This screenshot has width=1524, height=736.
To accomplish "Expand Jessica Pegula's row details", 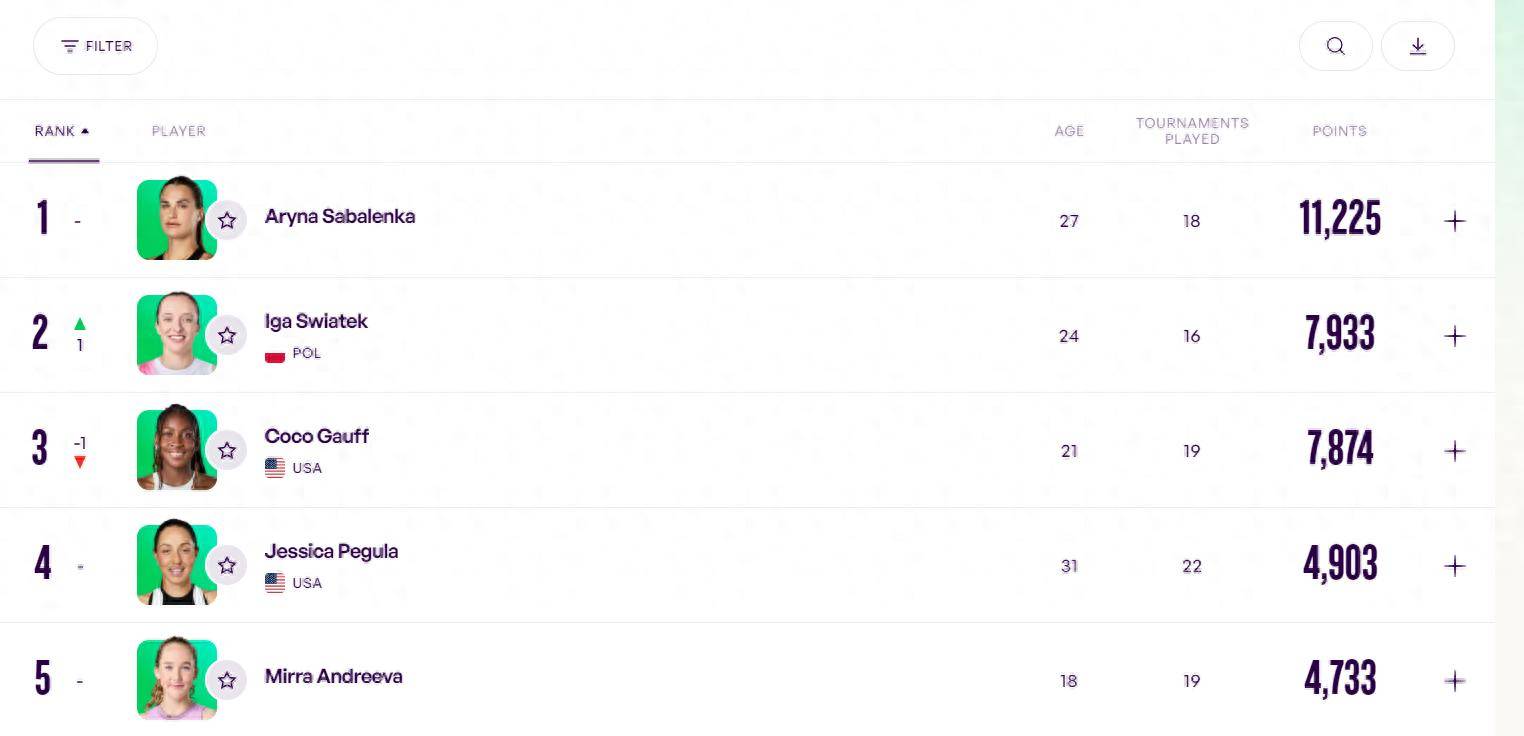I will click(1455, 566).
